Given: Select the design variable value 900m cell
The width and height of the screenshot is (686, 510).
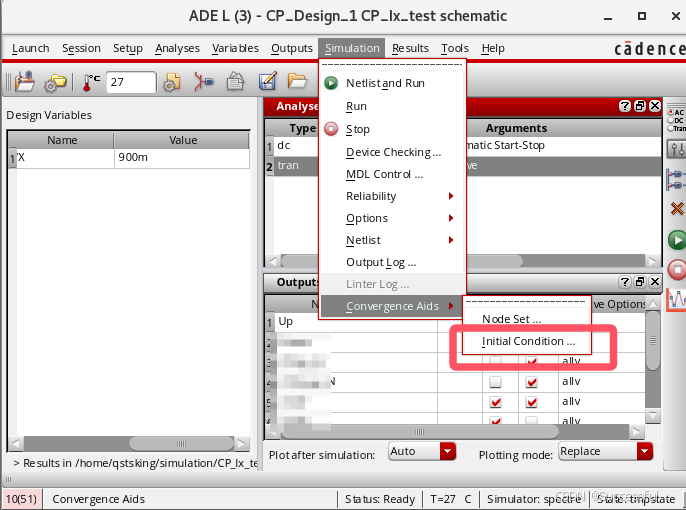Looking at the screenshot, I should point(182,158).
